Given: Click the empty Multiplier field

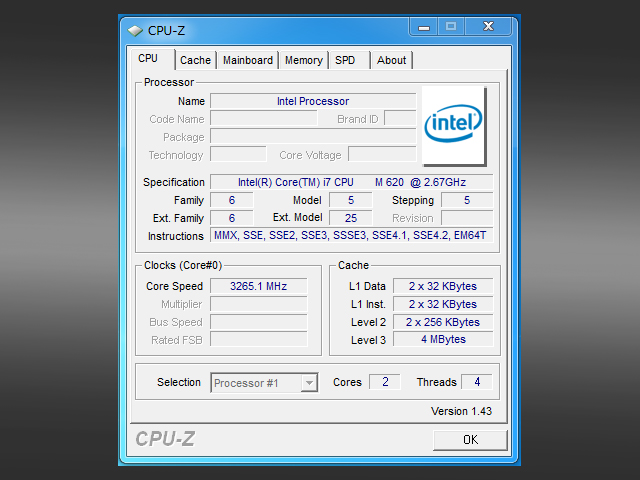Looking at the screenshot, I should tap(259, 304).
